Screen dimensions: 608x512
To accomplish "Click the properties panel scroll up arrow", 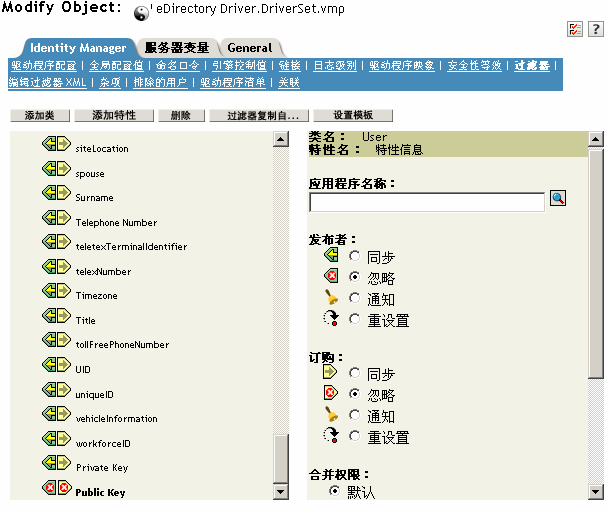I will (x=596, y=139).
